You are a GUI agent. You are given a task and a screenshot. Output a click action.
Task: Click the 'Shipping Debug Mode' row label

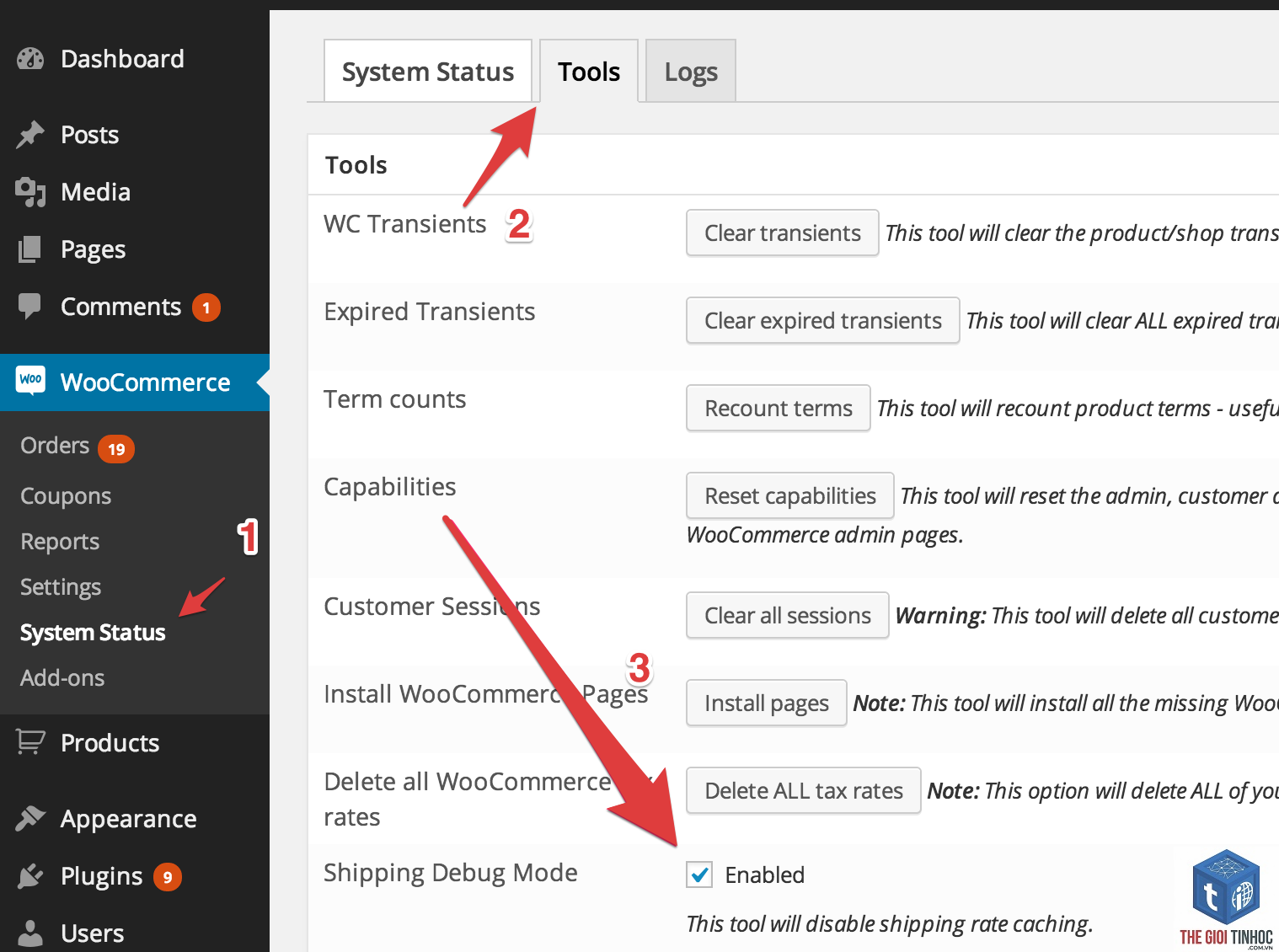[x=451, y=873]
